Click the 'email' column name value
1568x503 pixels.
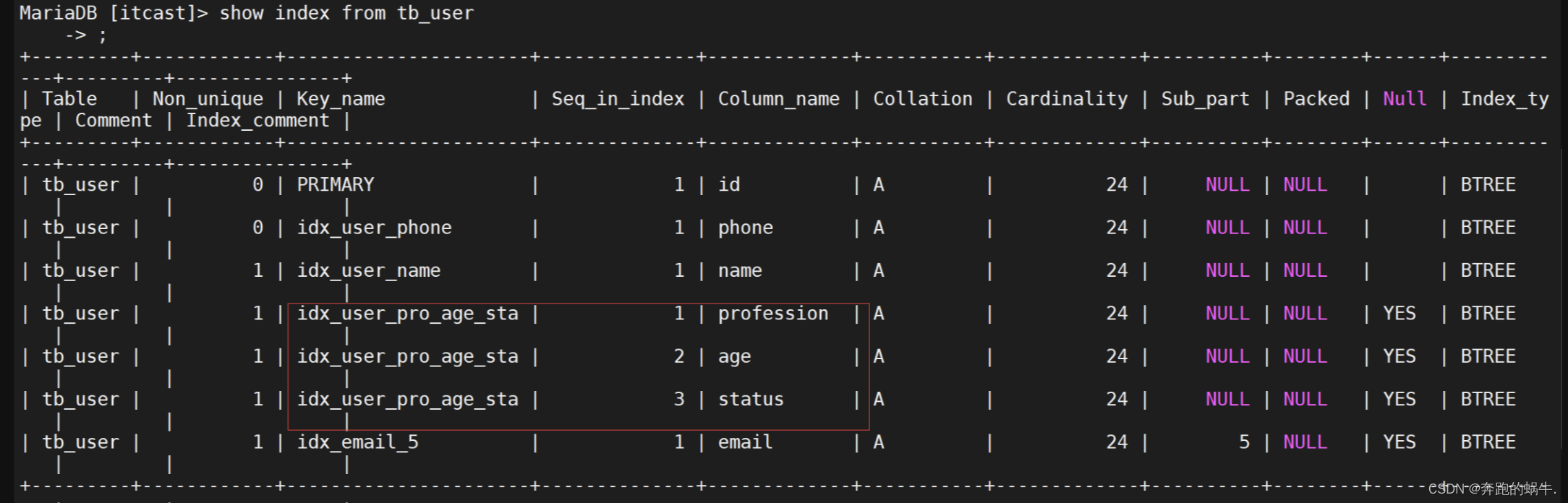point(745,442)
